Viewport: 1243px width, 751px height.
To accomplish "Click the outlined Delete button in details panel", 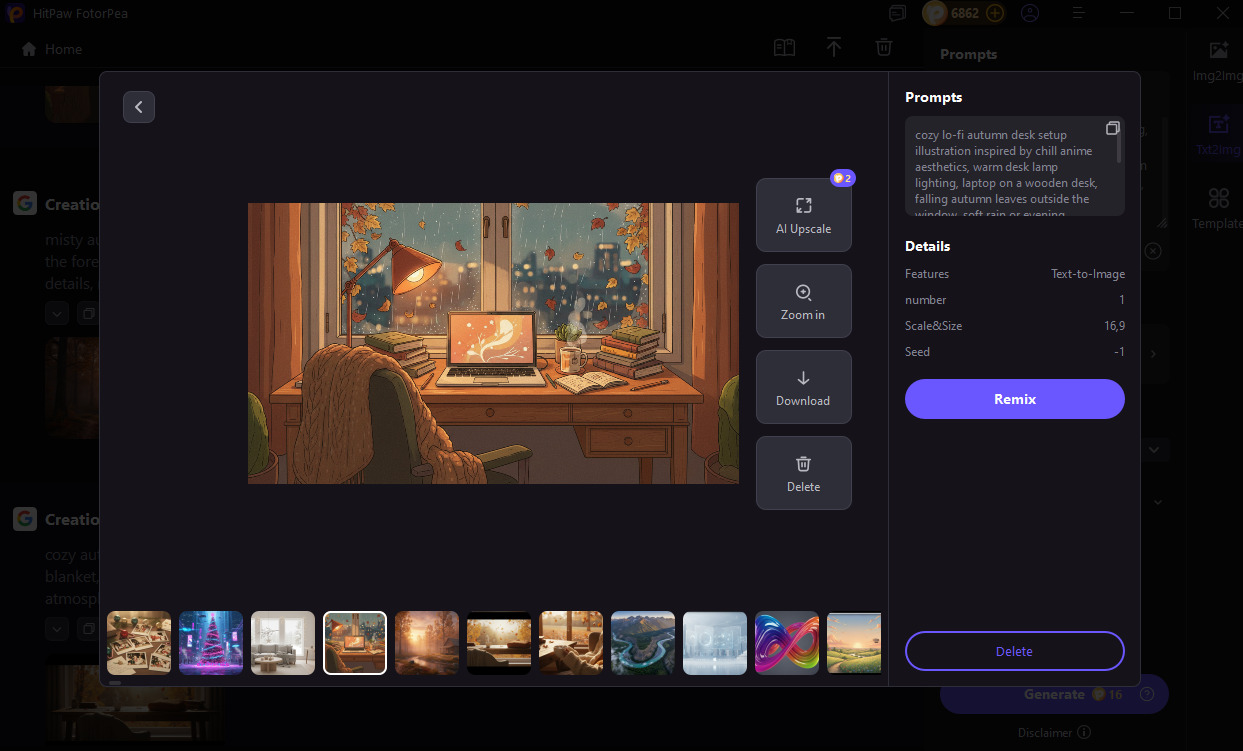I will [x=1014, y=651].
